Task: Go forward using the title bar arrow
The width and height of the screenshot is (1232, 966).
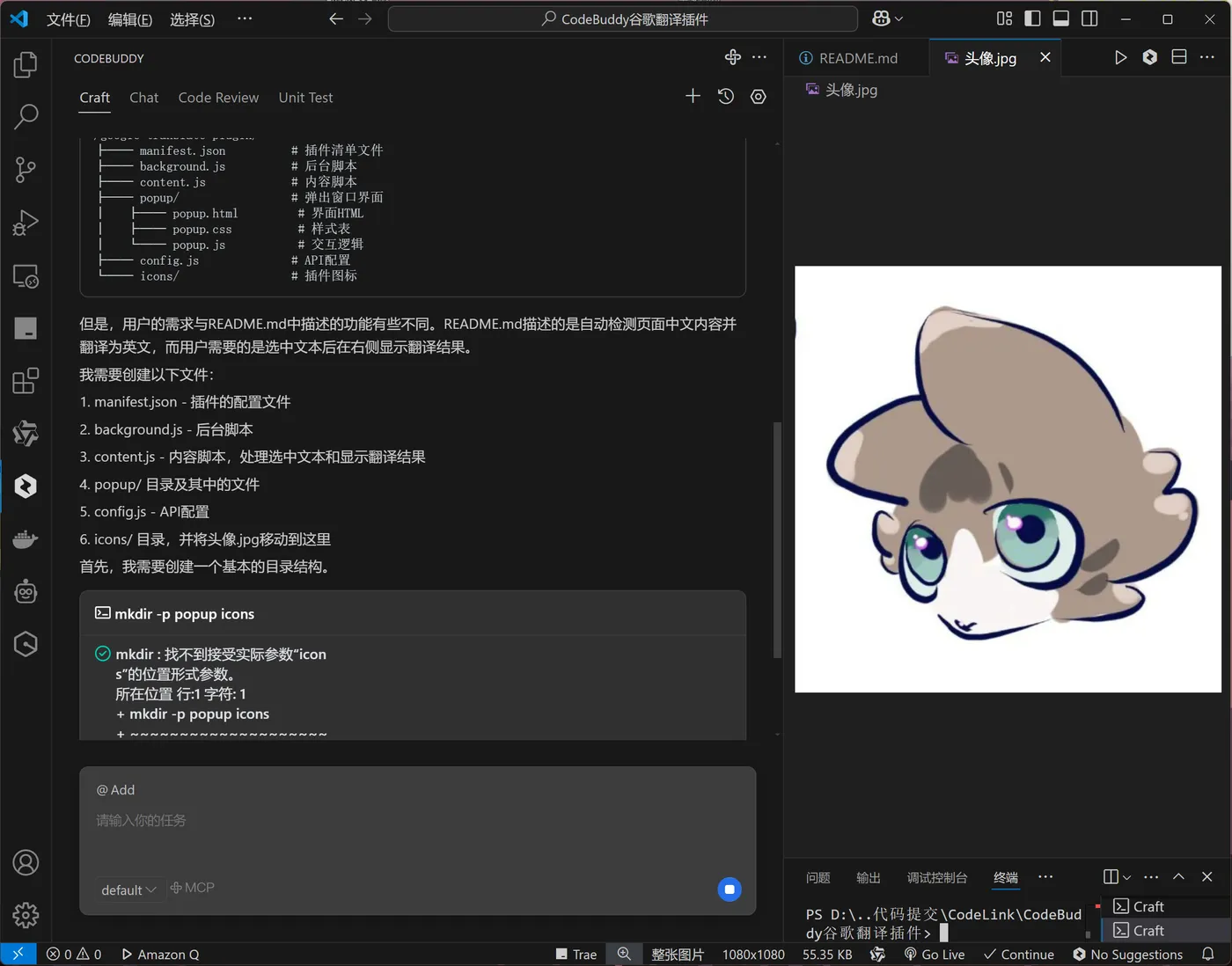Action: pyautogui.click(x=365, y=18)
